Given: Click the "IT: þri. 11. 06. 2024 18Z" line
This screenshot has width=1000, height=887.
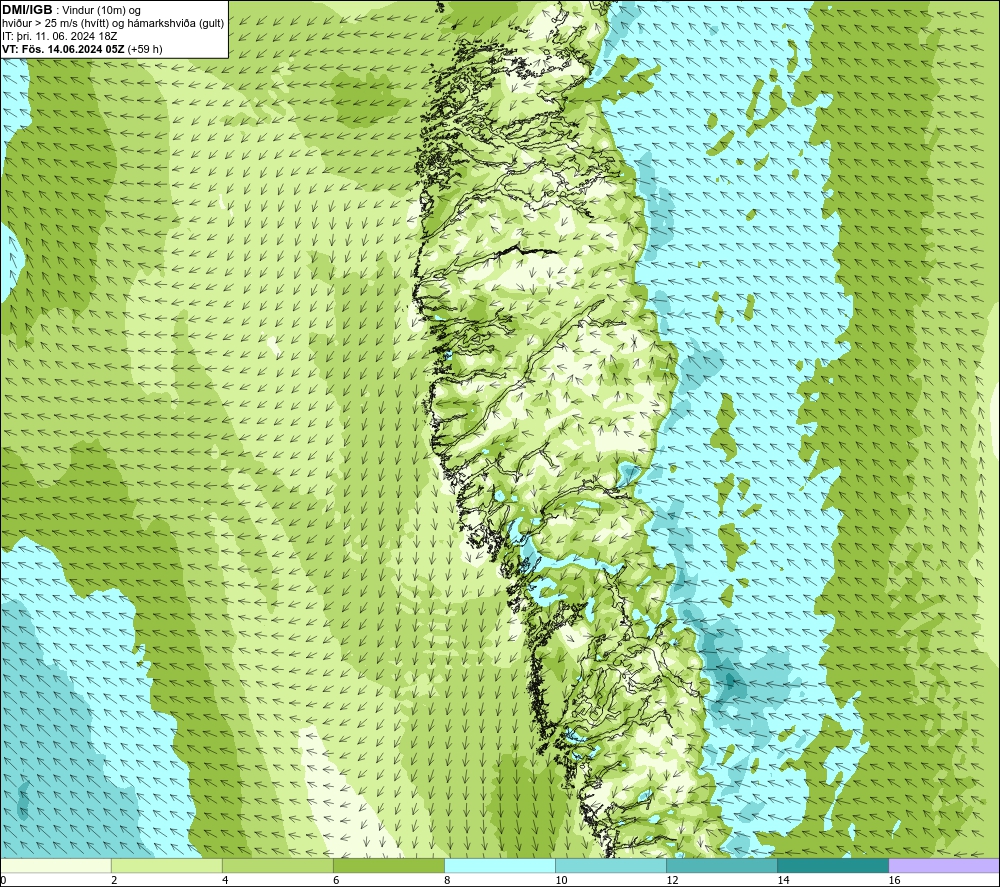Looking at the screenshot, I should tap(59, 36).
